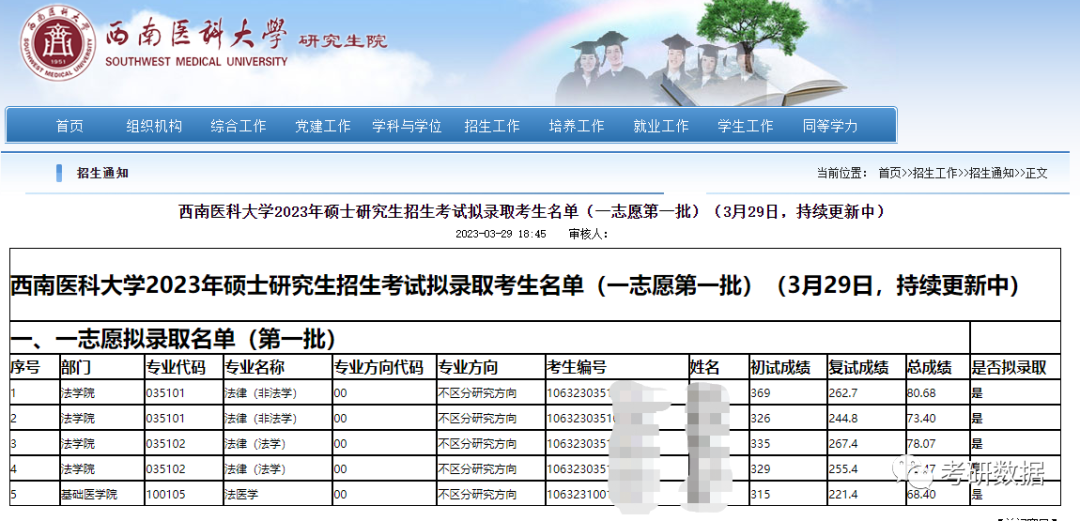This screenshot has width=1080, height=521.
Task: Click initial score 369
Action: coord(761,394)
